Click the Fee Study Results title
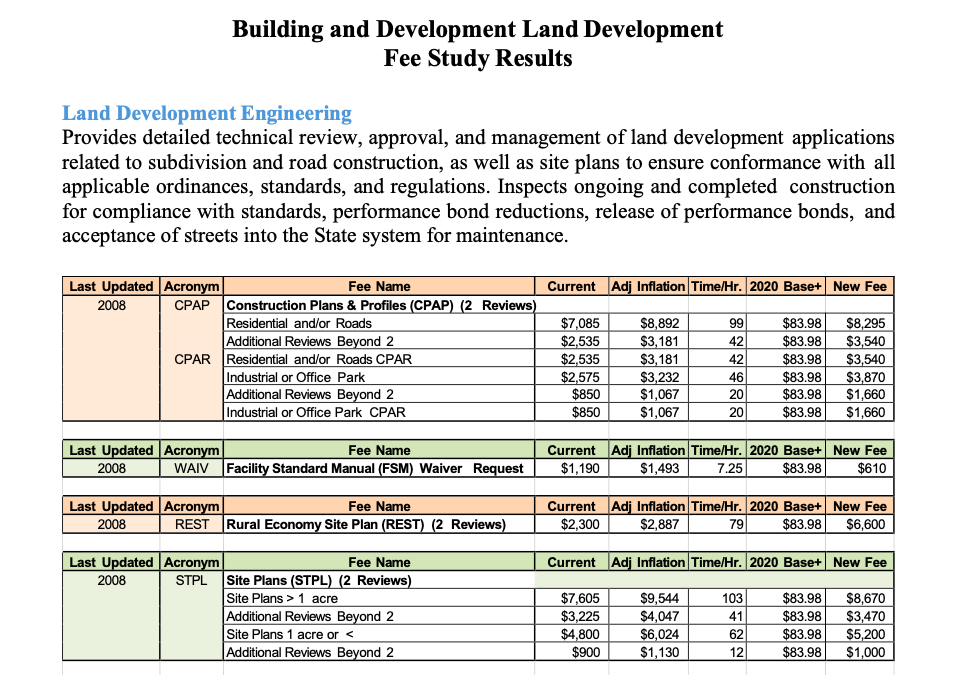The height and width of the screenshot is (675, 955). click(477, 58)
